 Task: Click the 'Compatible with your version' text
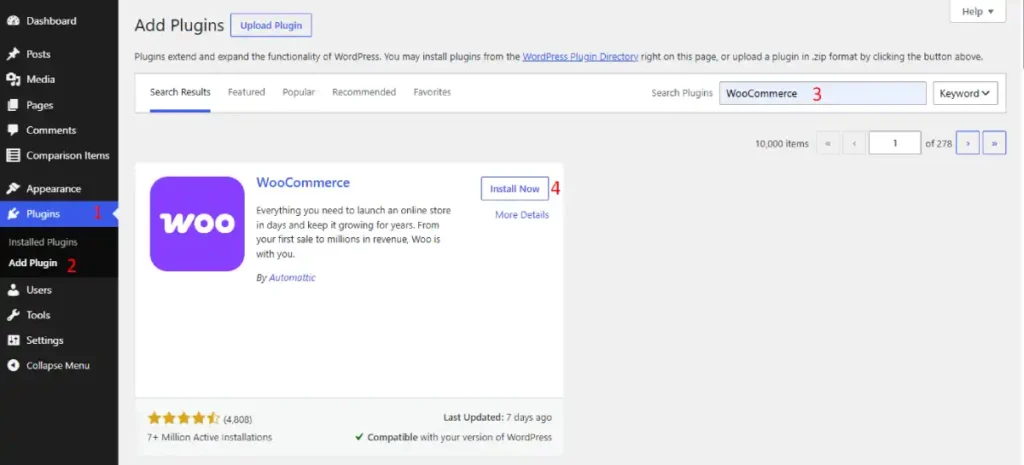[x=459, y=438]
